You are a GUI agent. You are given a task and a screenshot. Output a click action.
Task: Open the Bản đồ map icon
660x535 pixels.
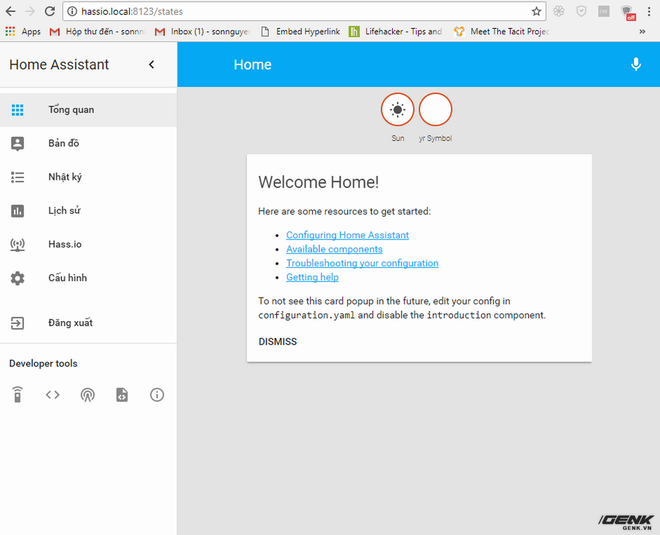point(17,144)
